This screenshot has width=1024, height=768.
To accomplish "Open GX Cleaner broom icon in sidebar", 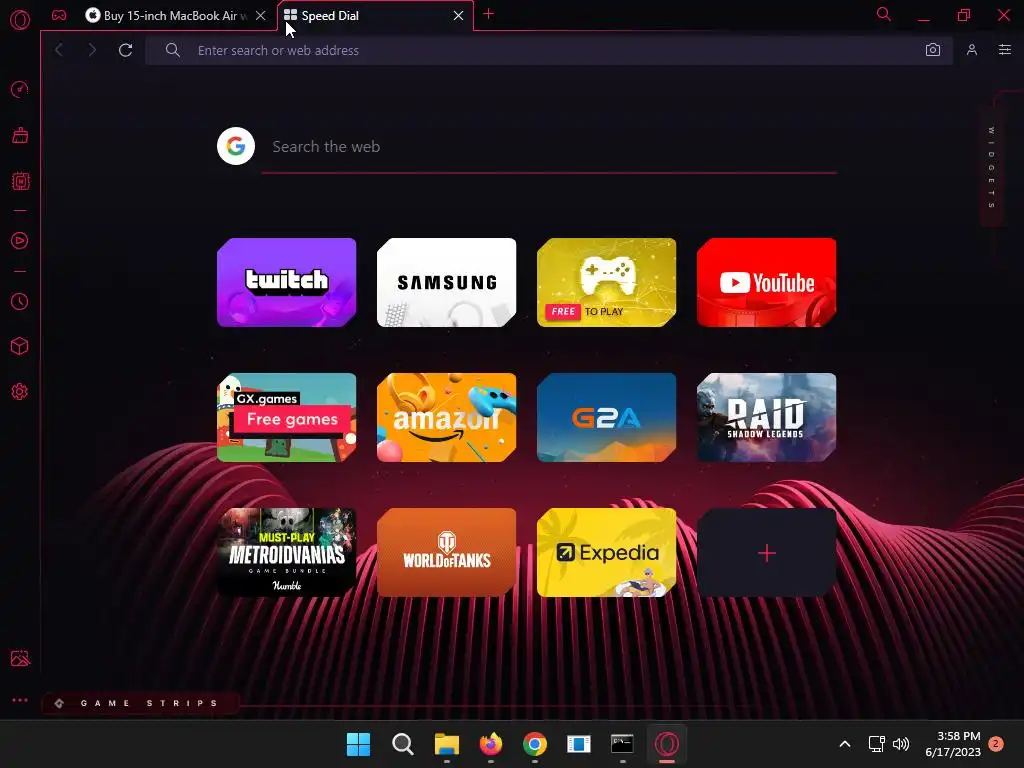I will pos(20,135).
